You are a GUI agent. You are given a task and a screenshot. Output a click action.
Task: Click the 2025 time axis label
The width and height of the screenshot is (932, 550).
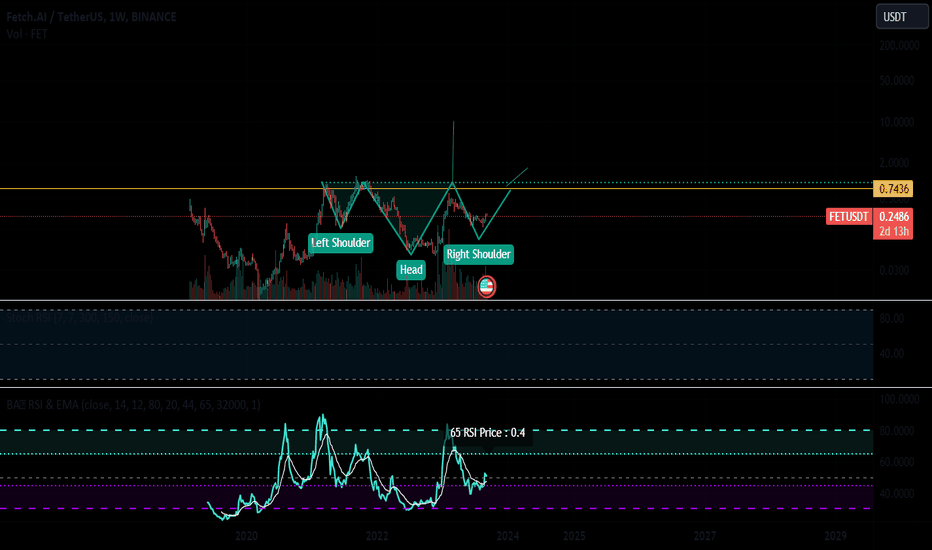coord(574,536)
